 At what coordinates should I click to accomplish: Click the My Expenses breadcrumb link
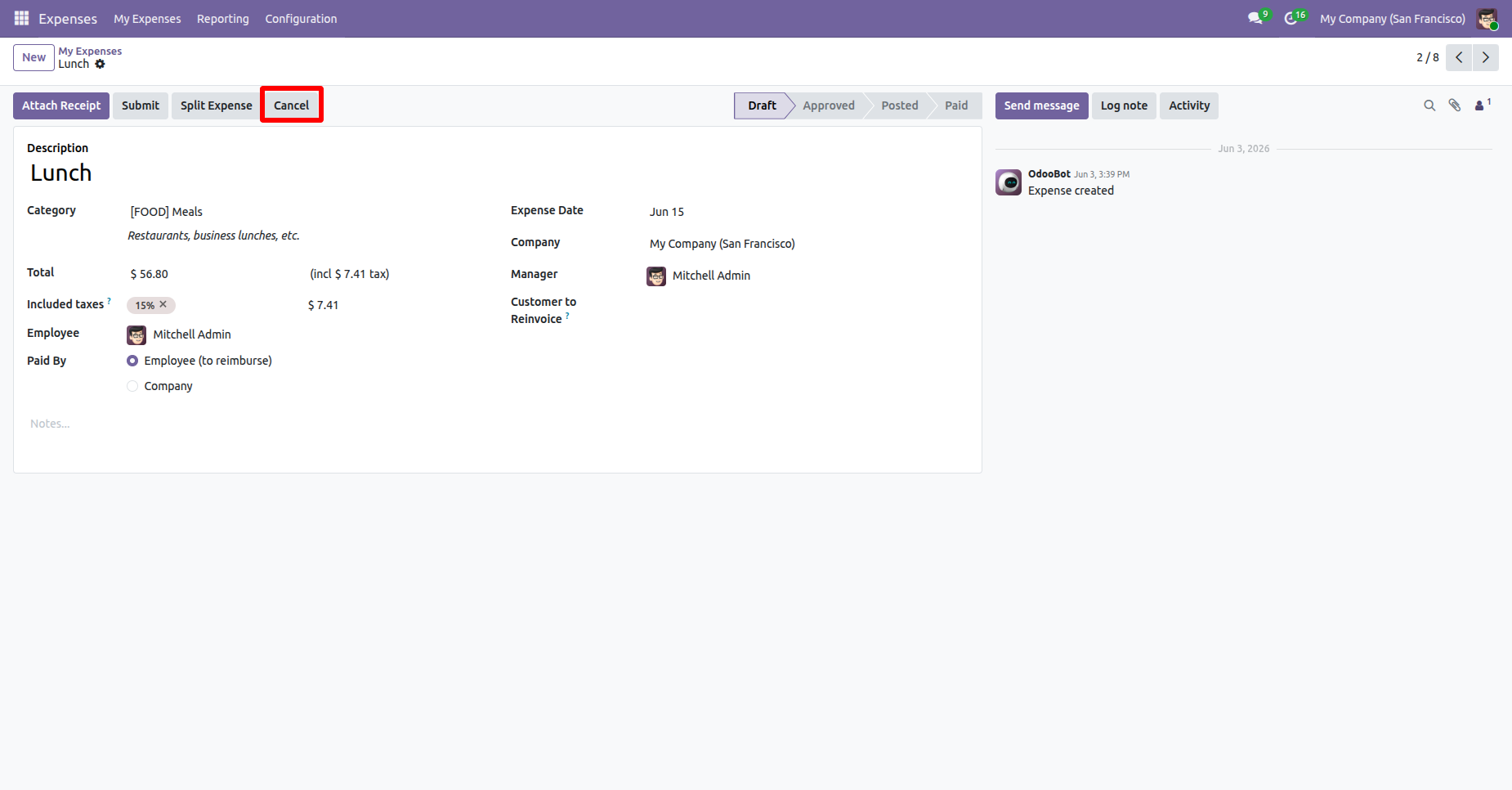click(x=90, y=51)
